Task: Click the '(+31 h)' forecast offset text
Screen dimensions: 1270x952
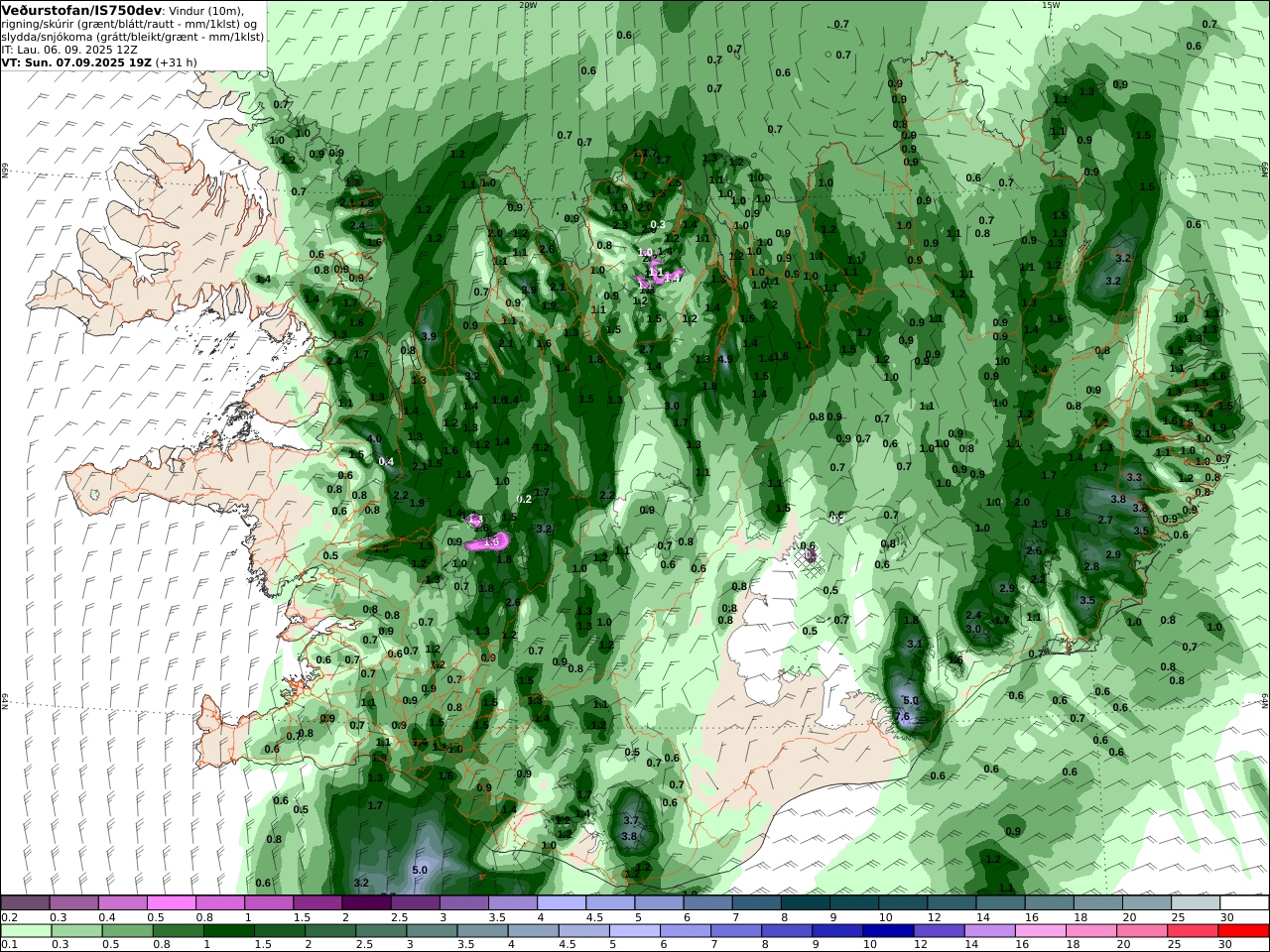Action: click(176, 61)
